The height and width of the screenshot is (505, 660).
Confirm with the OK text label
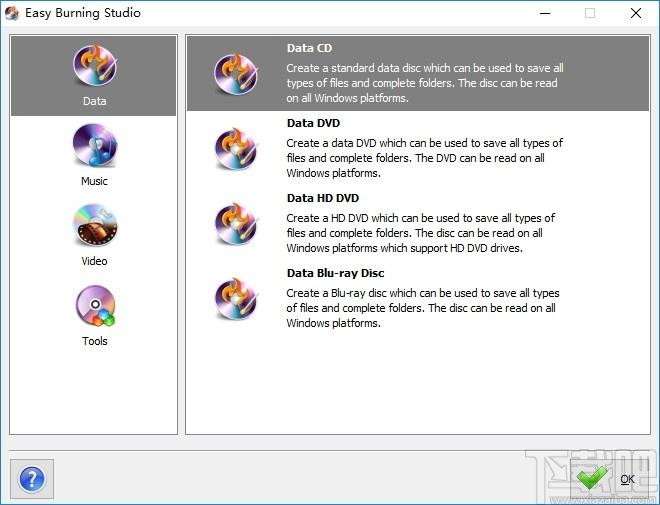click(x=627, y=479)
